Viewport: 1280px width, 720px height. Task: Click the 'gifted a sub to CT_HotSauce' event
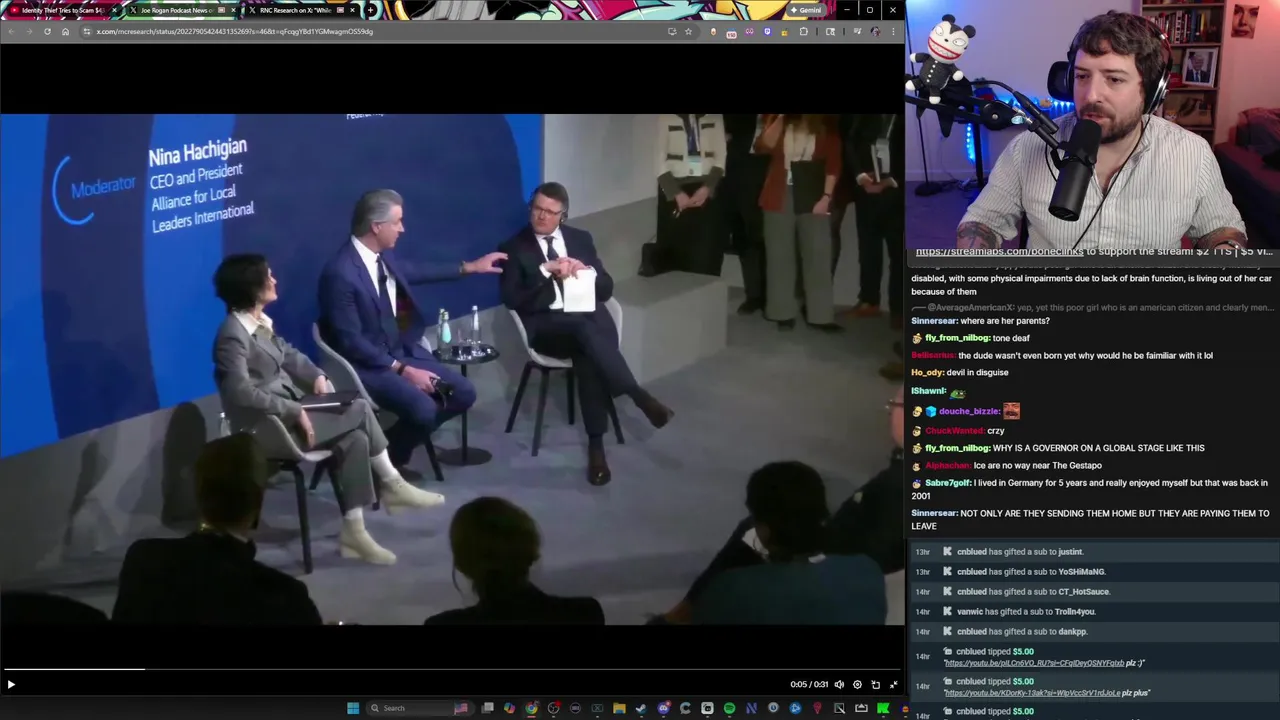1095,592
